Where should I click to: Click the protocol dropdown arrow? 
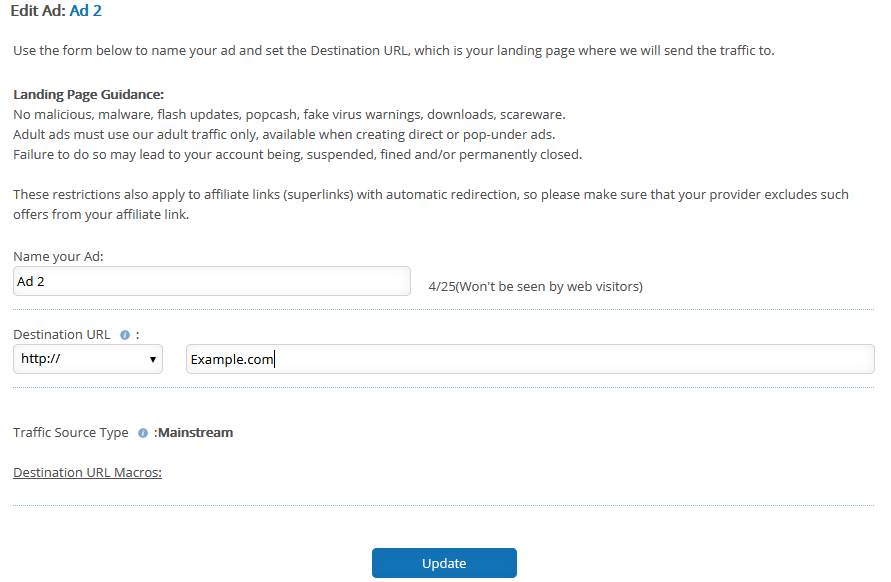coord(152,360)
